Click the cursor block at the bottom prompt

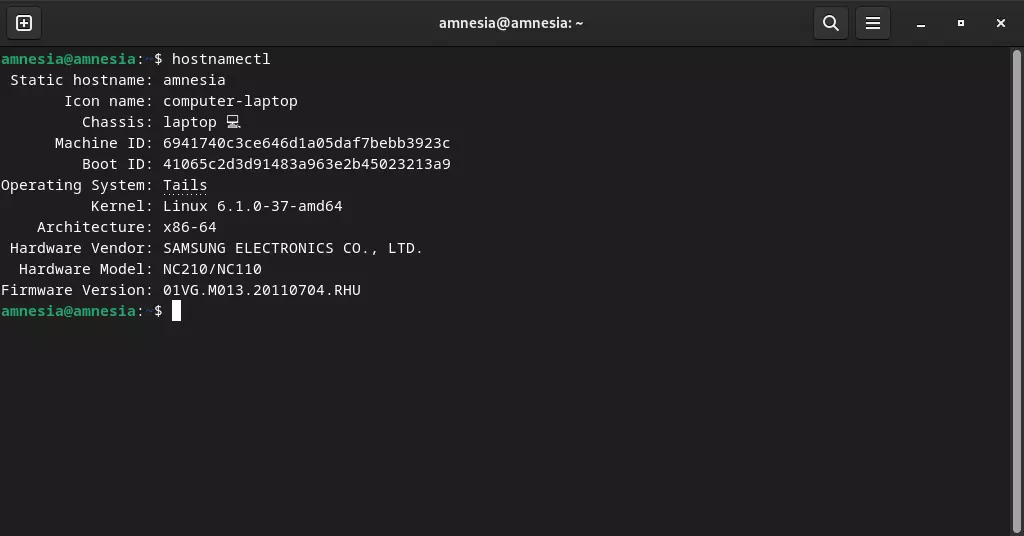coord(176,311)
